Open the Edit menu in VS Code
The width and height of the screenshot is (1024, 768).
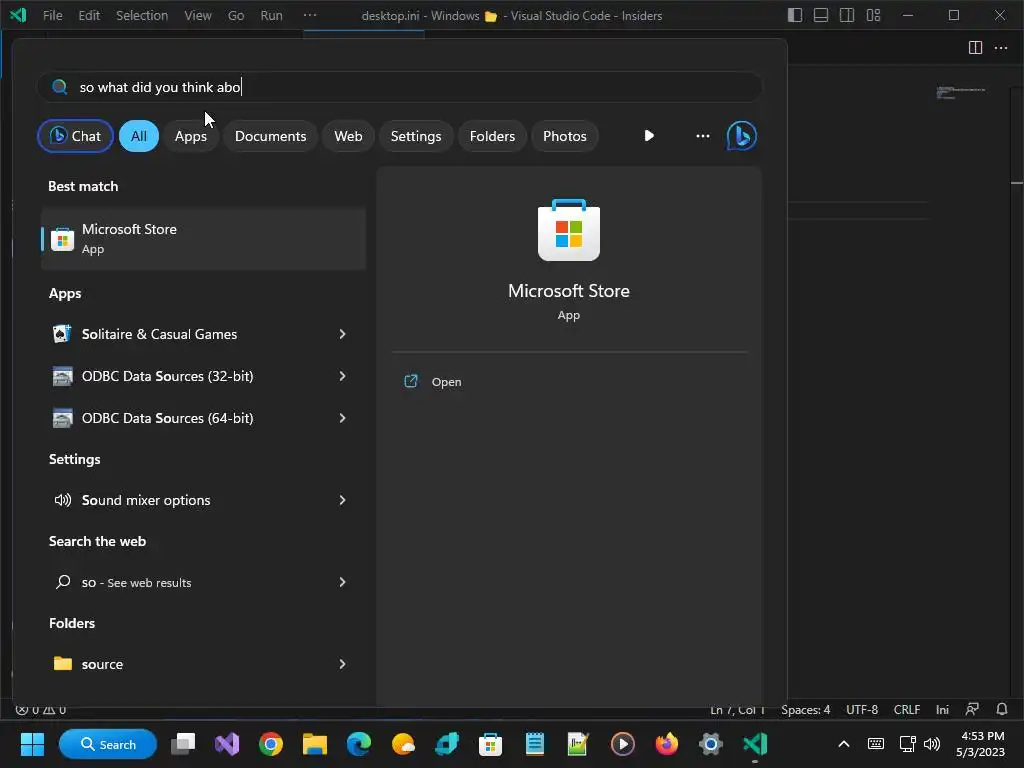click(x=89, y=15)
